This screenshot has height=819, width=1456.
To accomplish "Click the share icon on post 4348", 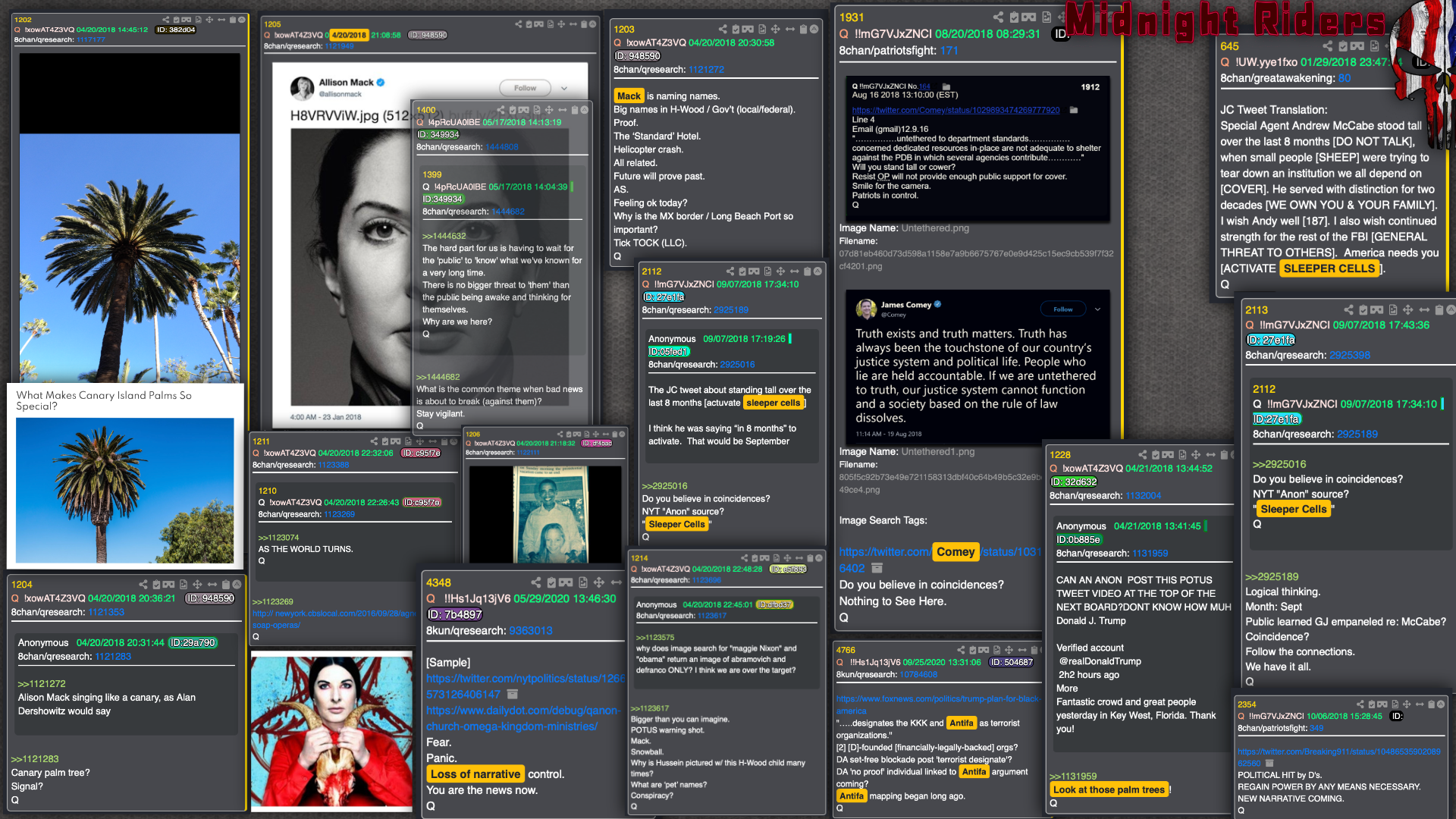I will (x=536, y=582).
